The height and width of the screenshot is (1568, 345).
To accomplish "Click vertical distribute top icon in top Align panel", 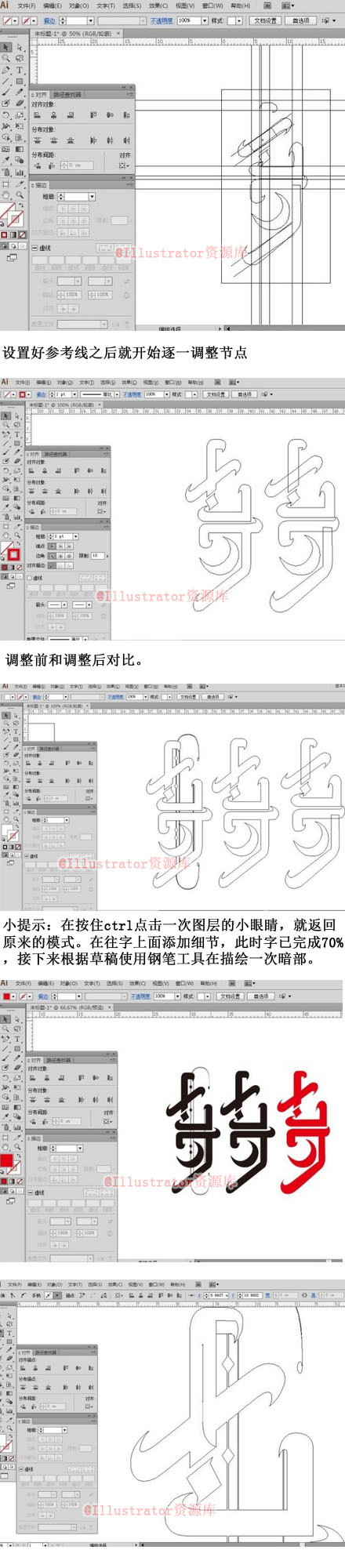I will pyautogui.click(x=37, y=140).
